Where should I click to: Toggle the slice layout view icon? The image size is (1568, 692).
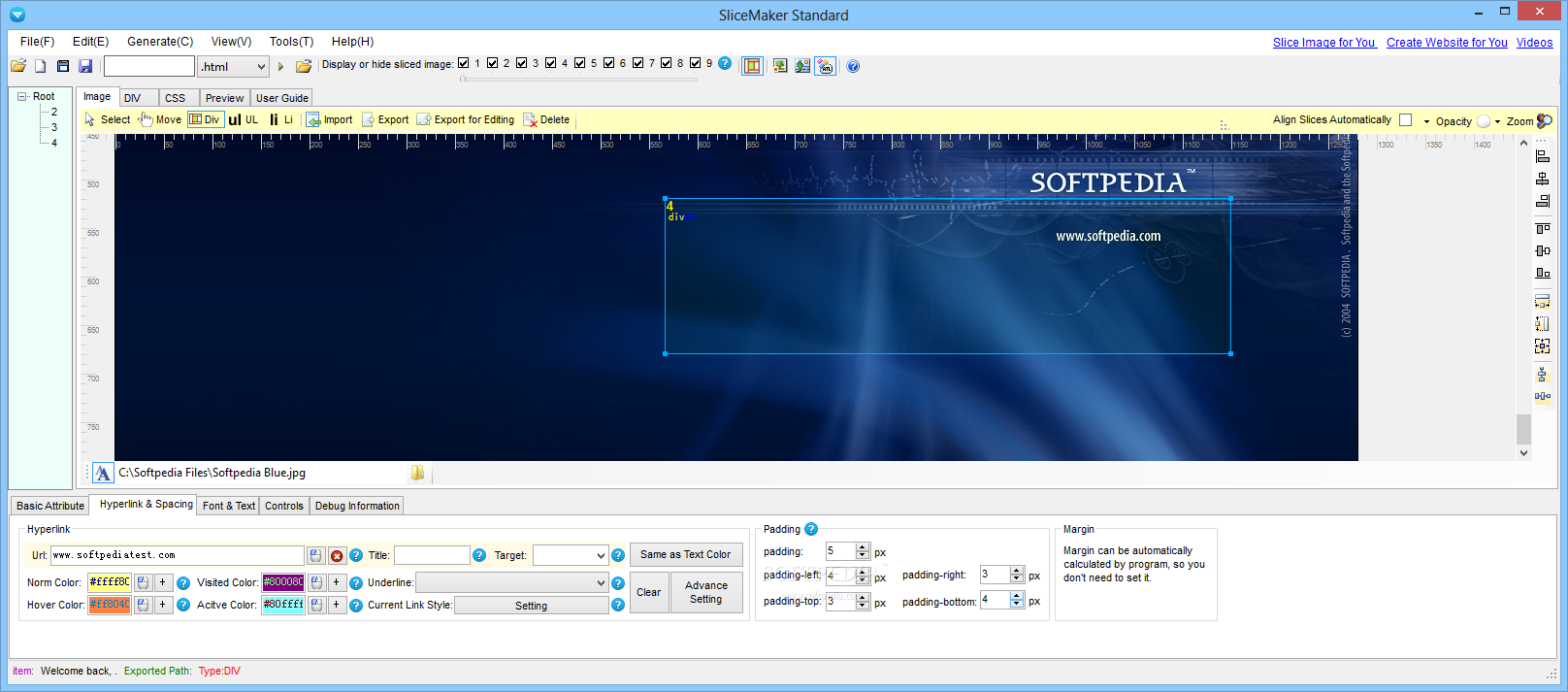tap(752, 66)
